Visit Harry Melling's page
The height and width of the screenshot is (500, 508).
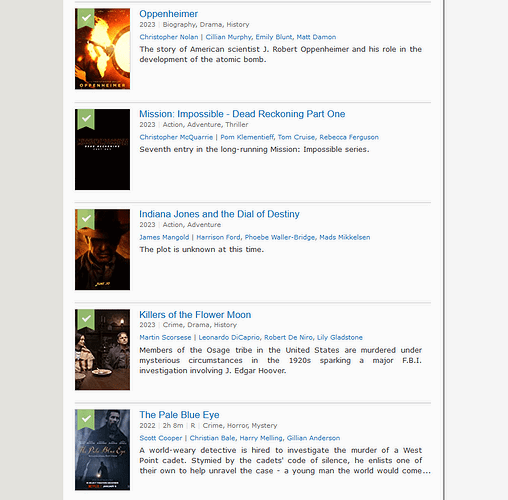point(261,438)
